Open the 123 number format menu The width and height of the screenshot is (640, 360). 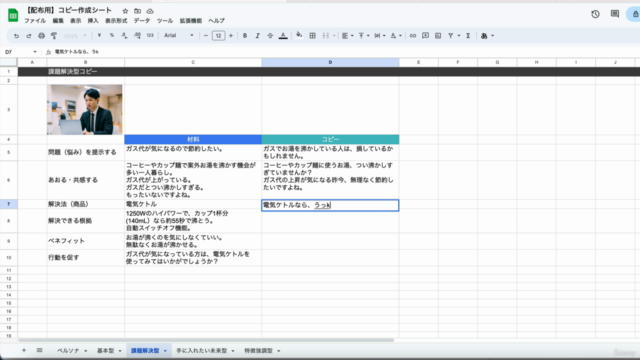pos(150,36)
